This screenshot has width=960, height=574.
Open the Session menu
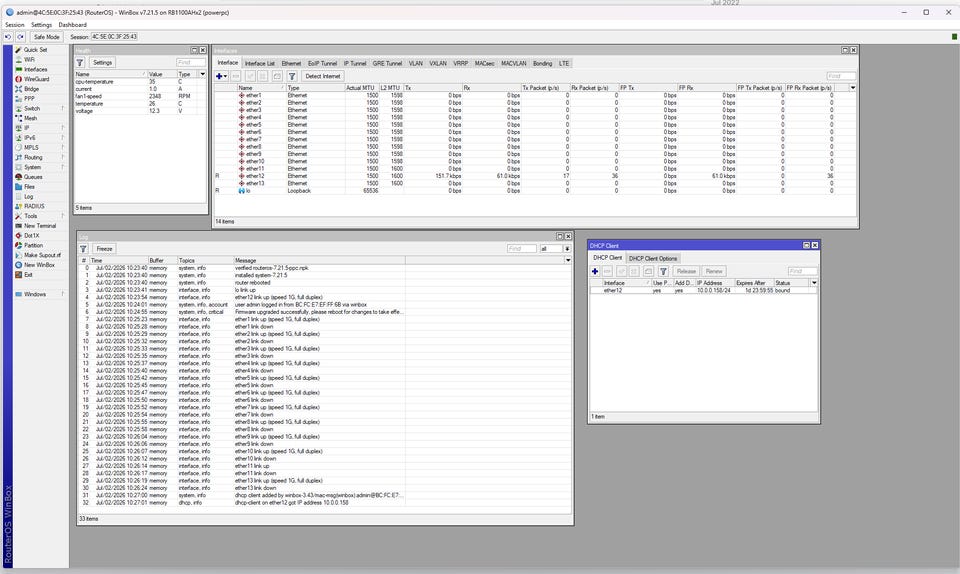(x=15, y=25)
